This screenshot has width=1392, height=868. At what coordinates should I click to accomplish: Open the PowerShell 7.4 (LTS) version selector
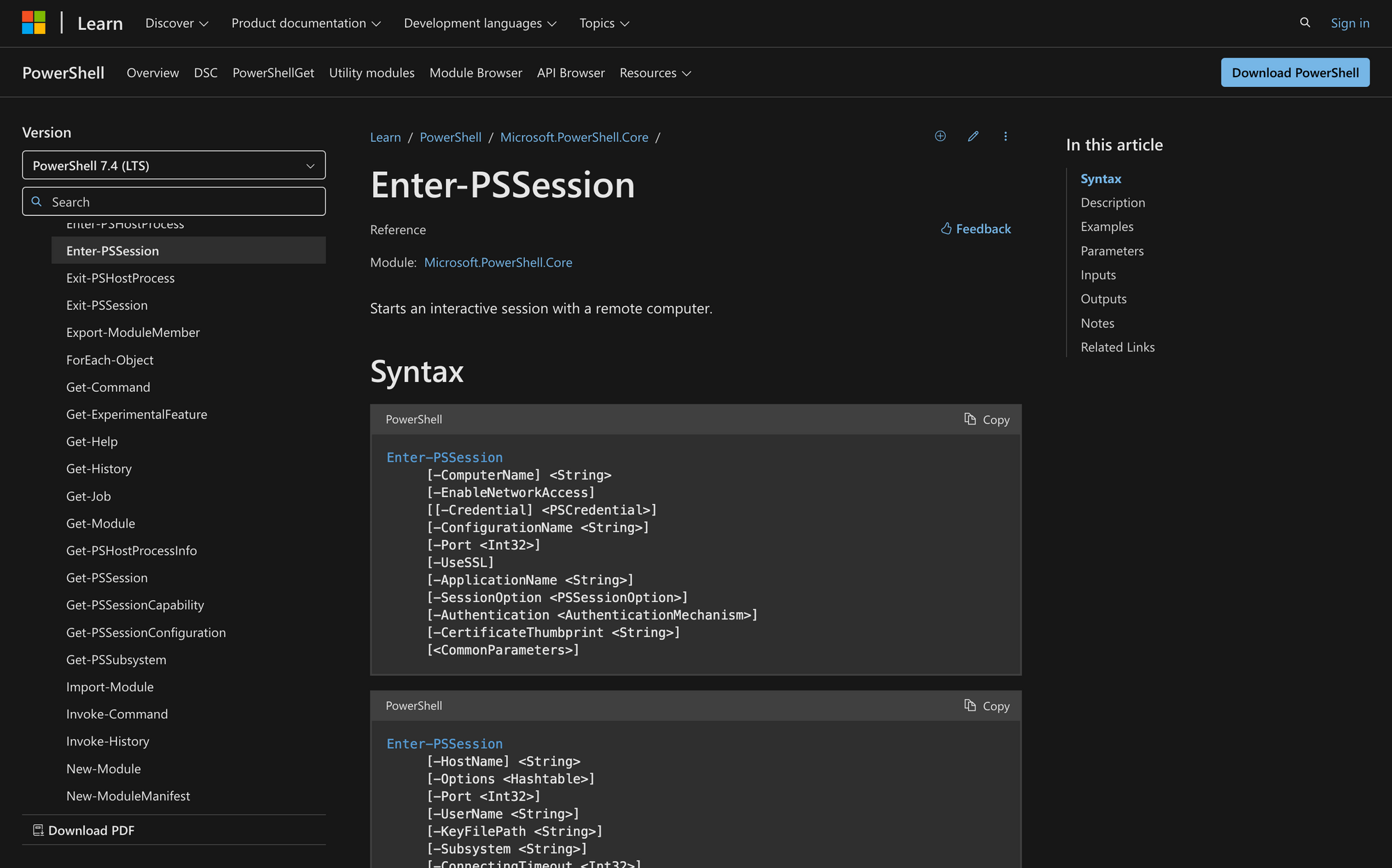click(174, 165)
